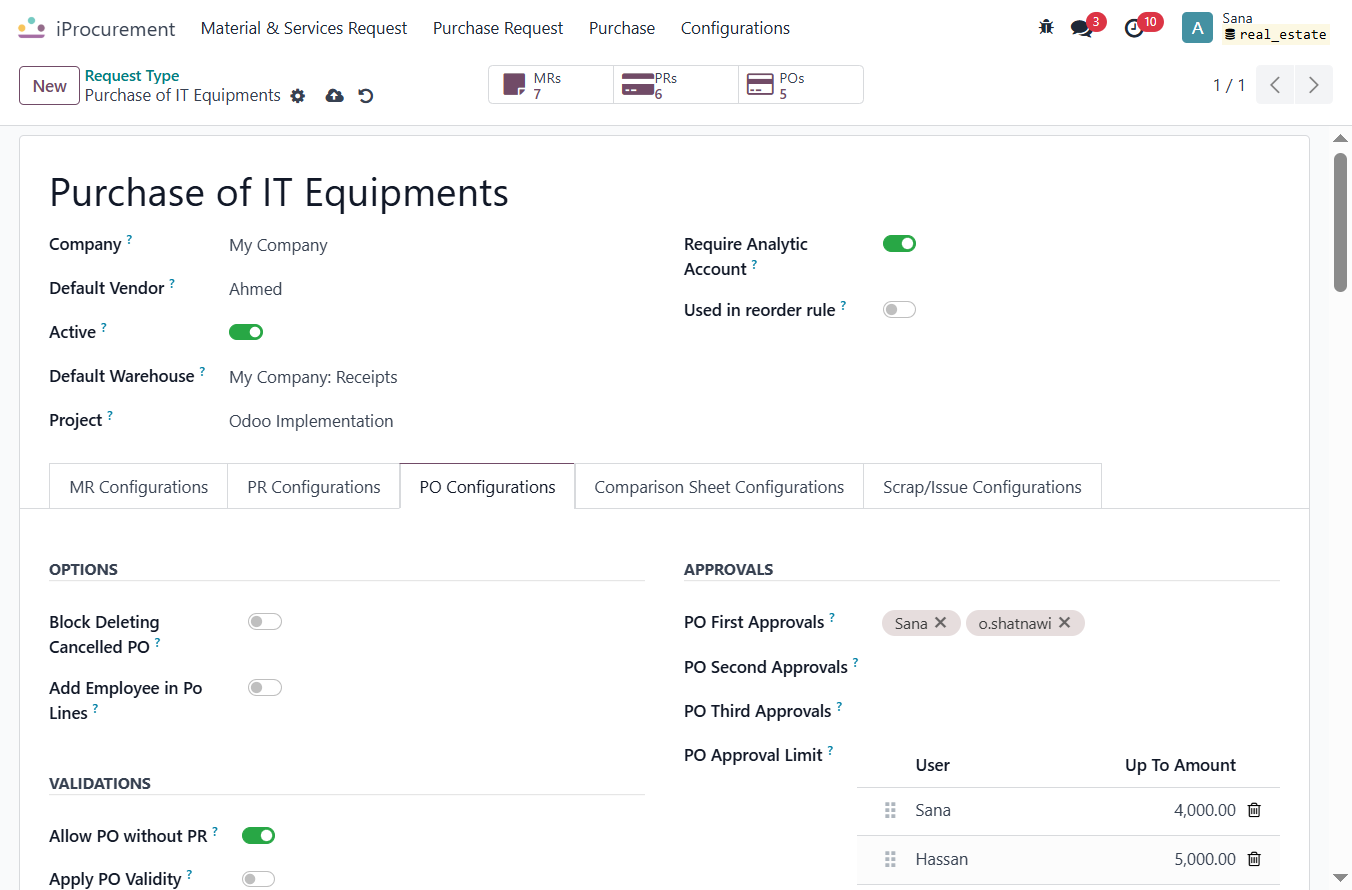Remove o.shatnawi tag from PO First Approvals
1352x890 pixels.
pyautogui.click(x=1064, y=623)
